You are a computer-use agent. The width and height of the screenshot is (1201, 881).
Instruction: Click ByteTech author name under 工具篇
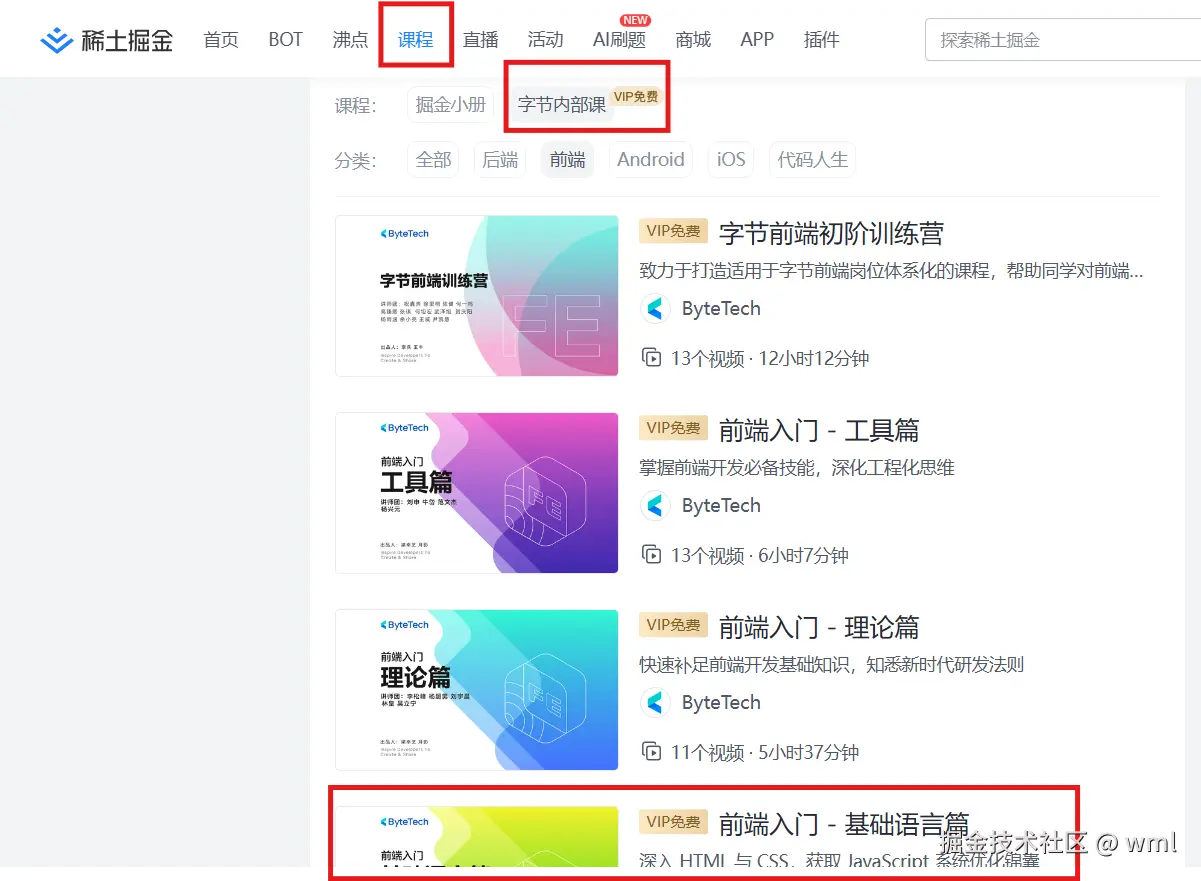pyautogui.click(x=721, y=506)
